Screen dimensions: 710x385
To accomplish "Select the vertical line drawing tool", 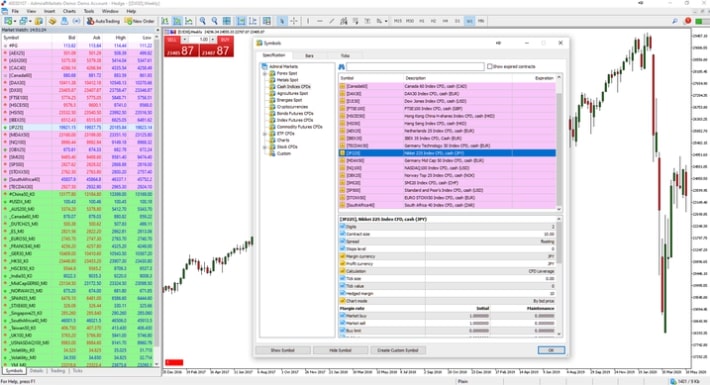I will 308,21.
